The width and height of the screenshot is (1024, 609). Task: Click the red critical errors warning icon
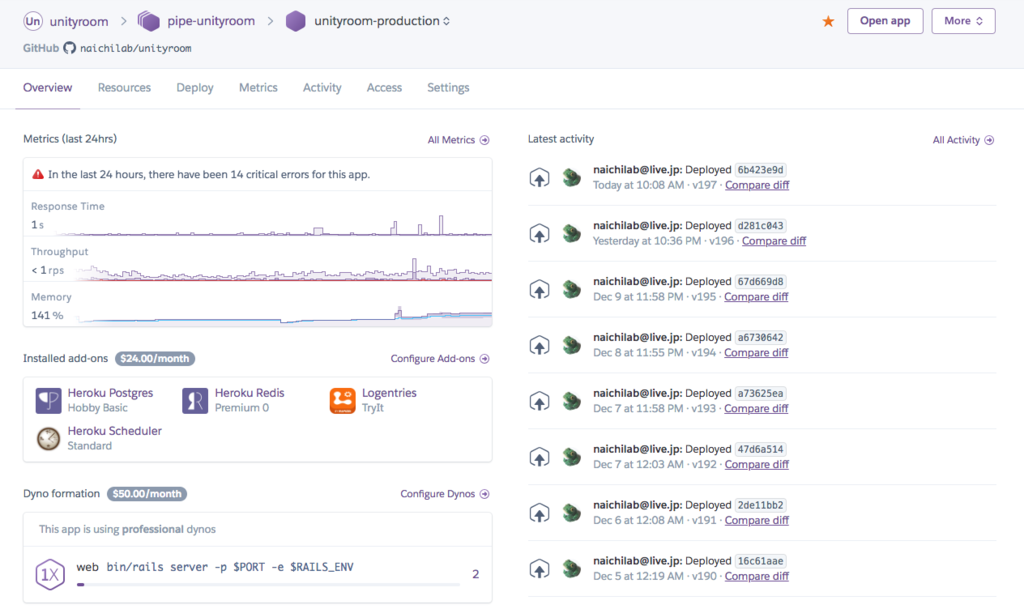38,174
